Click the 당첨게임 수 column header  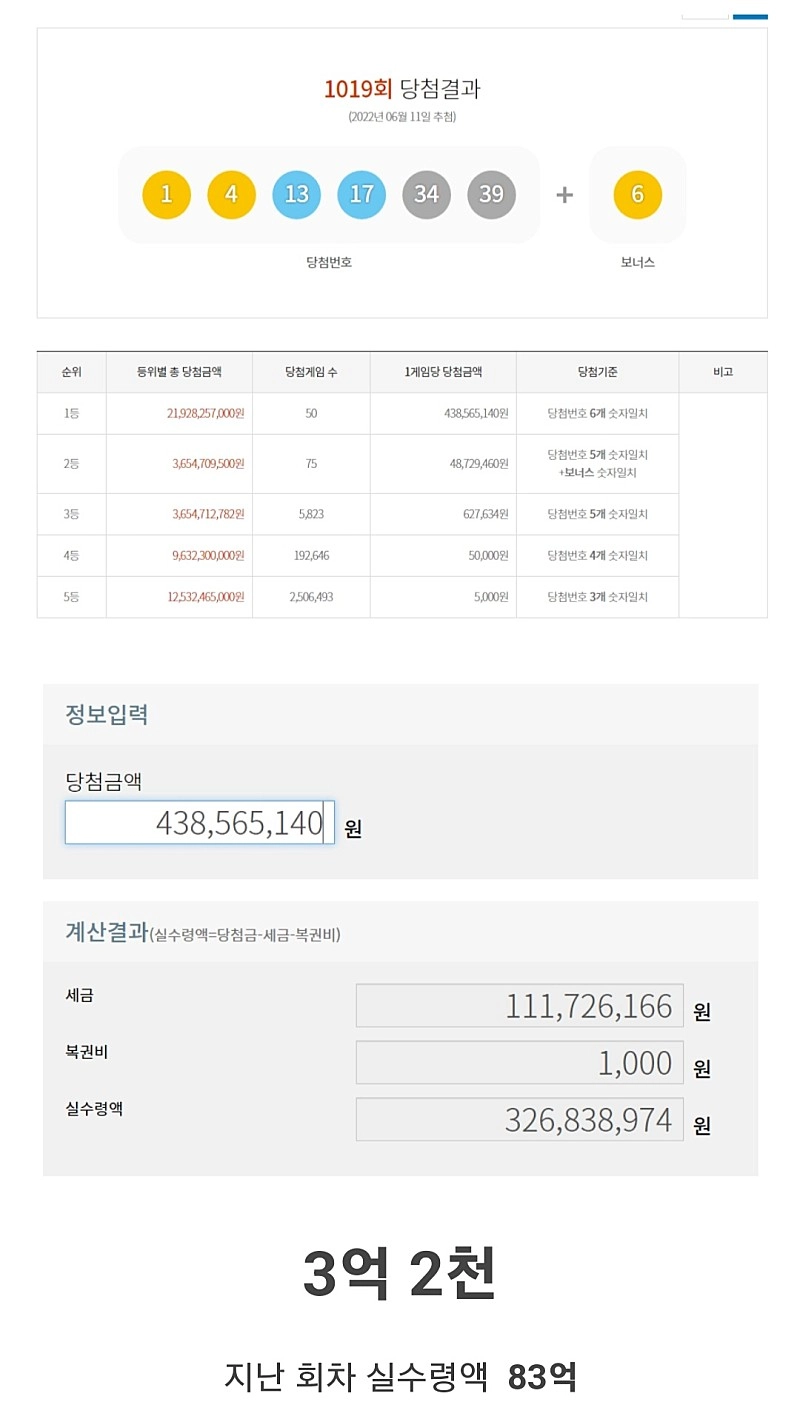(311, 372)
